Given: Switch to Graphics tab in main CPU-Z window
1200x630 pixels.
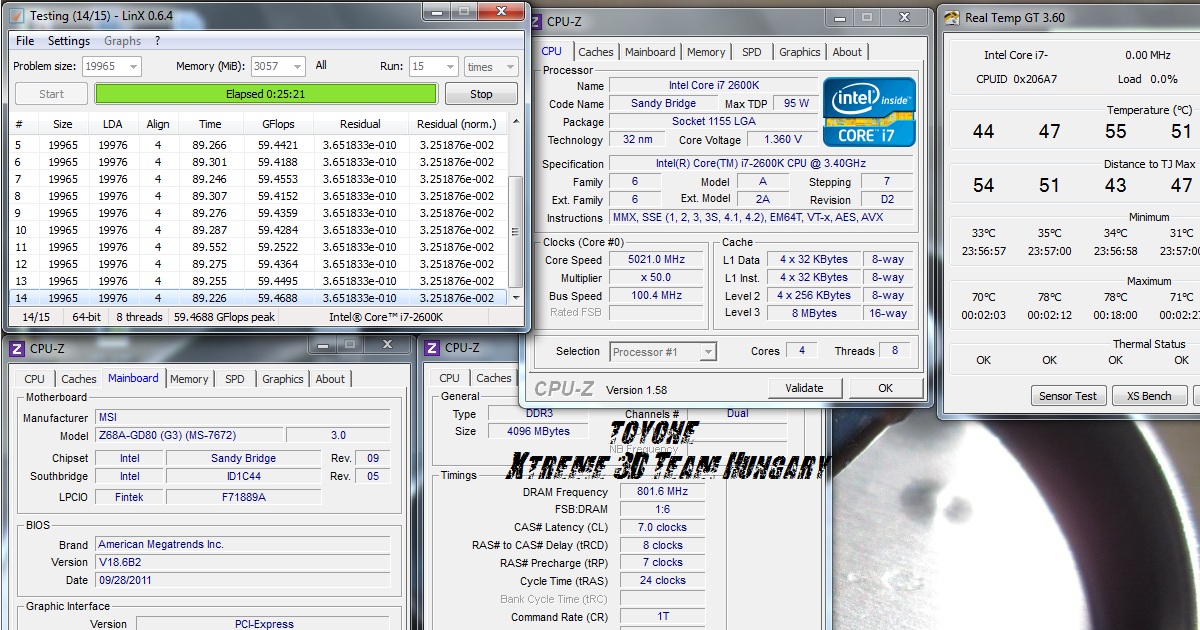Looking at the screenshot, I should click(799, 52).
